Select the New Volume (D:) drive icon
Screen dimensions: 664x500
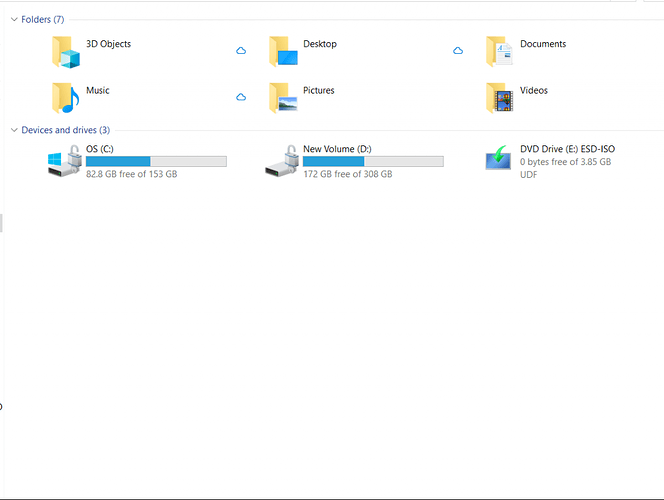(281, 161)
